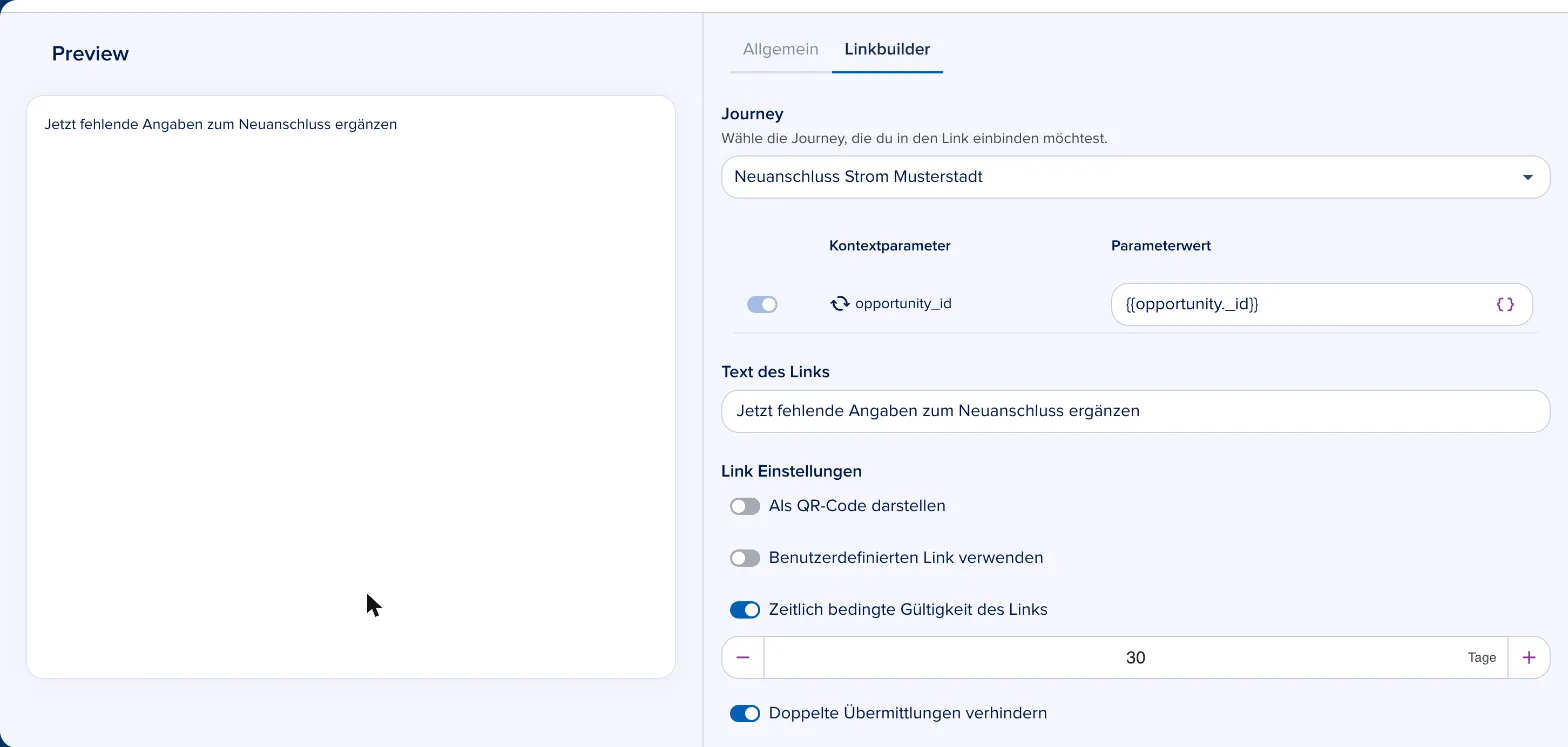
Task: Click the hint text Wähle die Journey
Action: pyautogui.click(x=915, y=139)
